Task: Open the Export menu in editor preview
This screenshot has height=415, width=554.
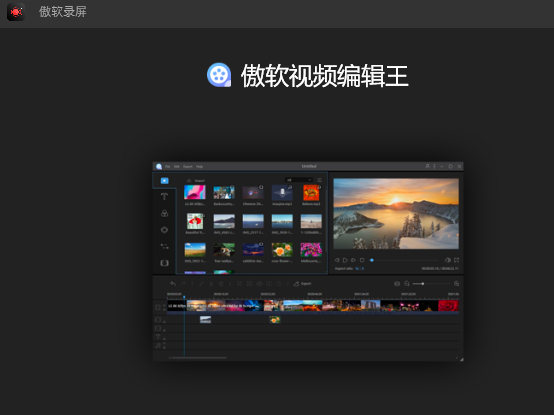Action: 188,166
